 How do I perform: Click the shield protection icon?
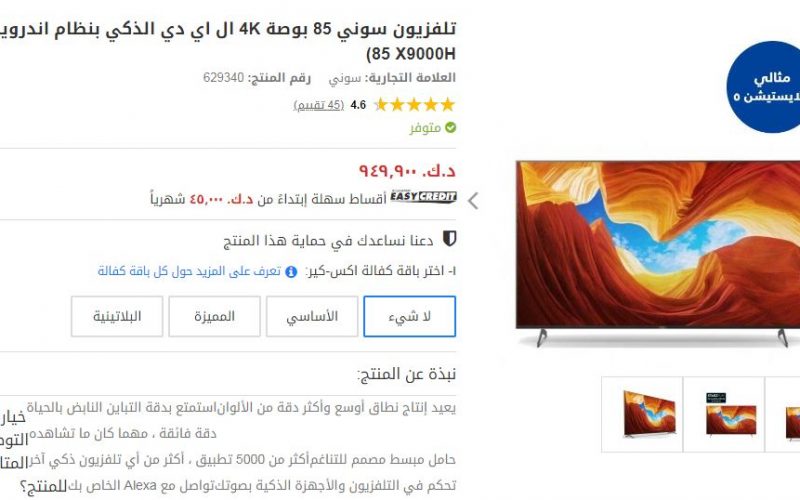pyautogui.click(x=449, y=238)
